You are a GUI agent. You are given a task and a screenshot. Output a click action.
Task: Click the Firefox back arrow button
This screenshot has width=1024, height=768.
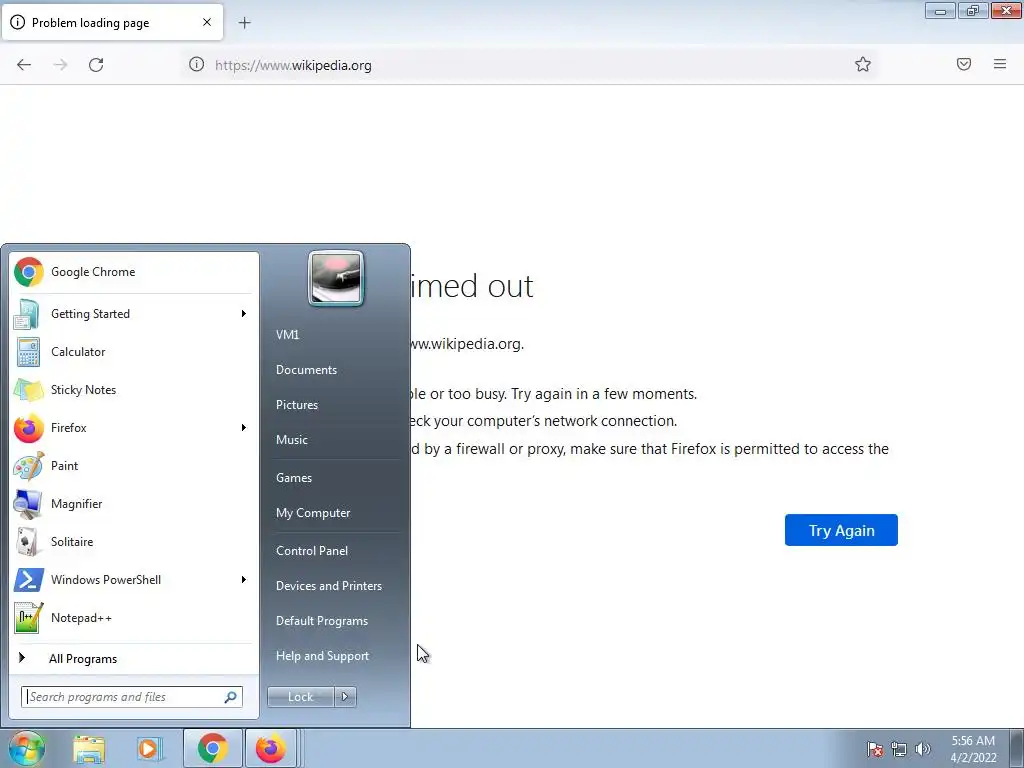[x=24, y=65]
